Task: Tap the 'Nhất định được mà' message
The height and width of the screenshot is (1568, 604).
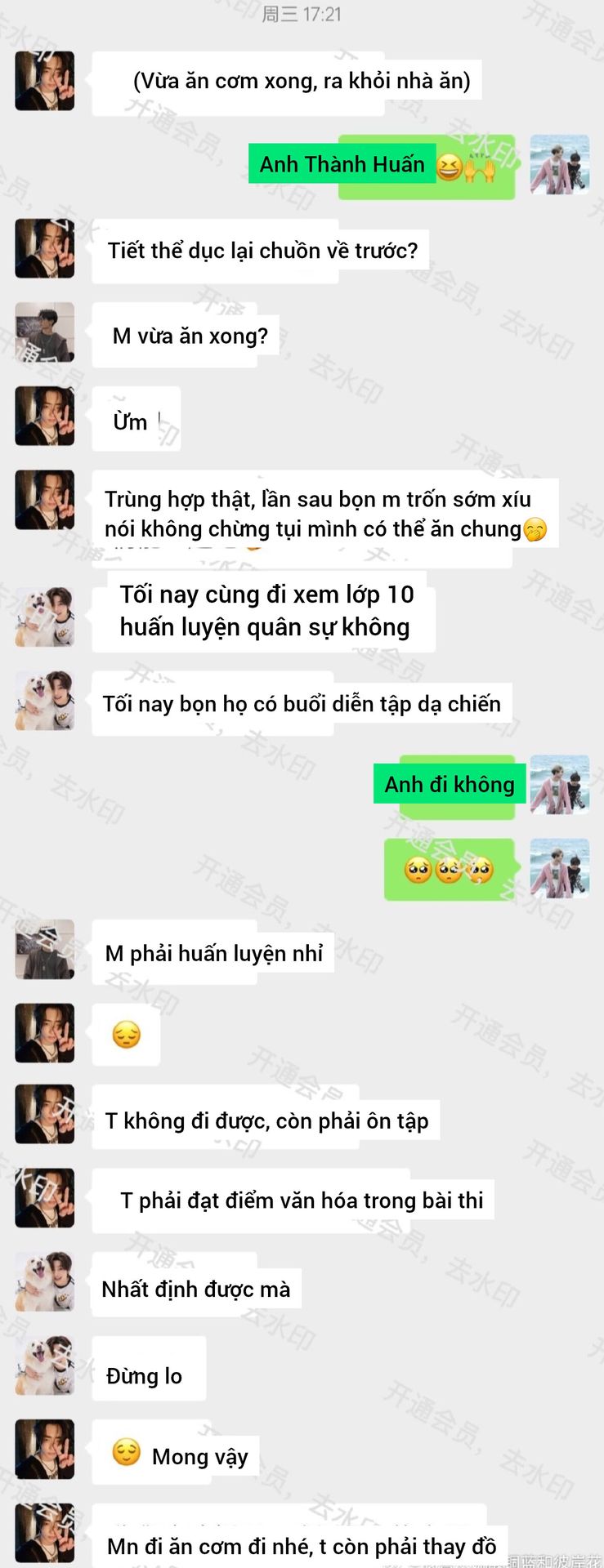Action: (196, 1287)
